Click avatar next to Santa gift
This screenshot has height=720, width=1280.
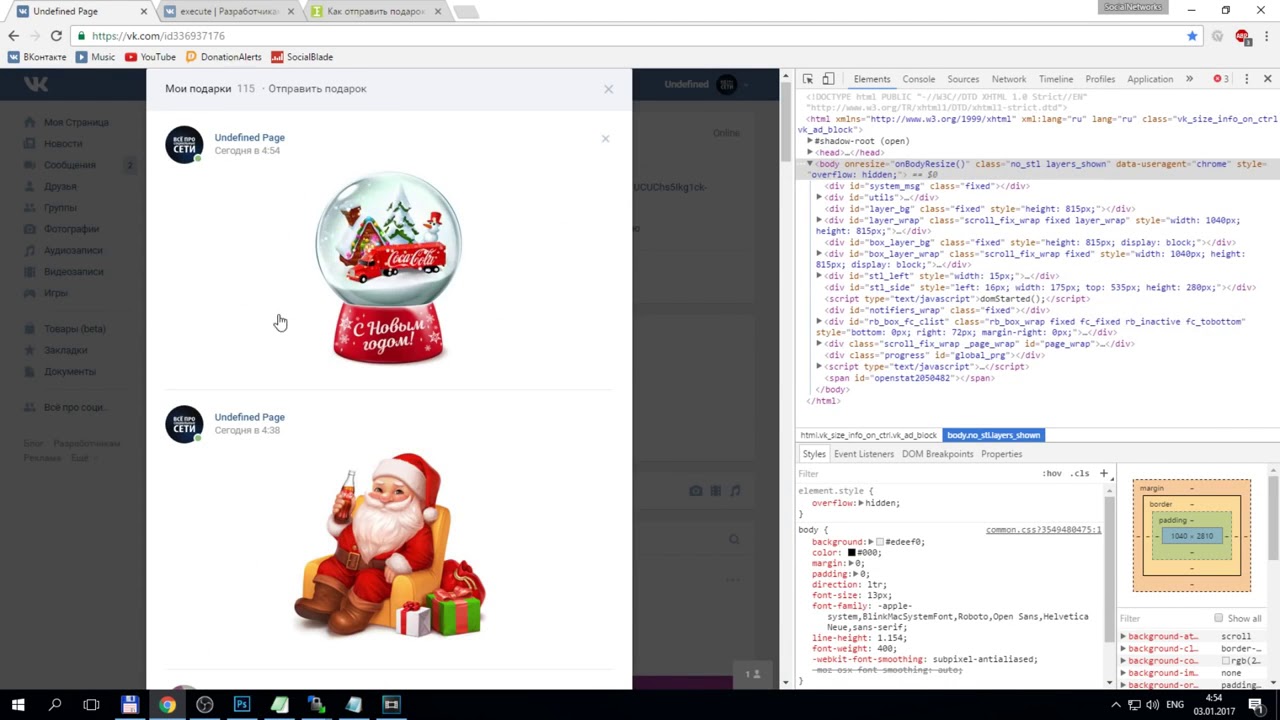click(x=184, y=424)
